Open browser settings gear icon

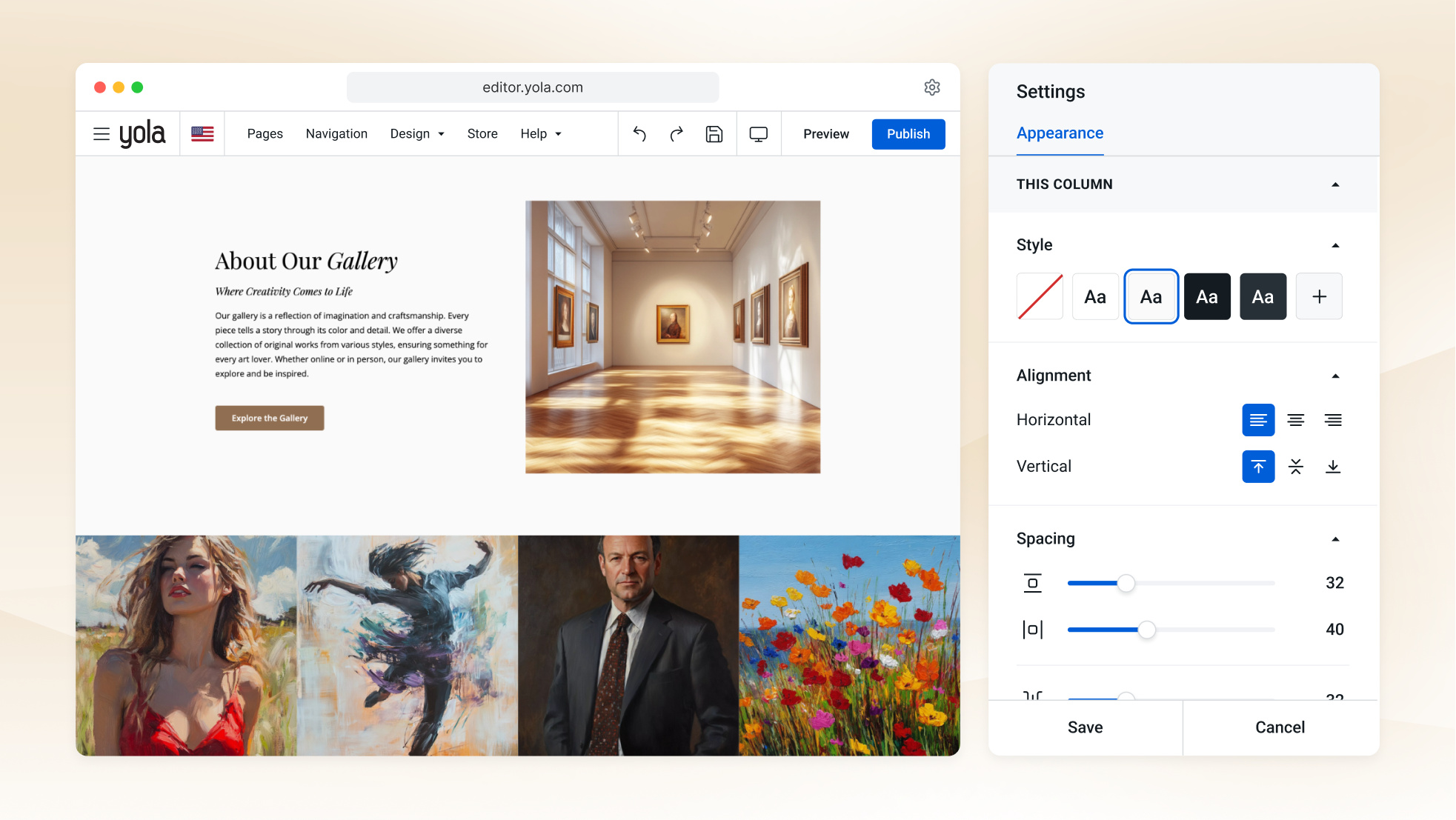tap(932, 87)
